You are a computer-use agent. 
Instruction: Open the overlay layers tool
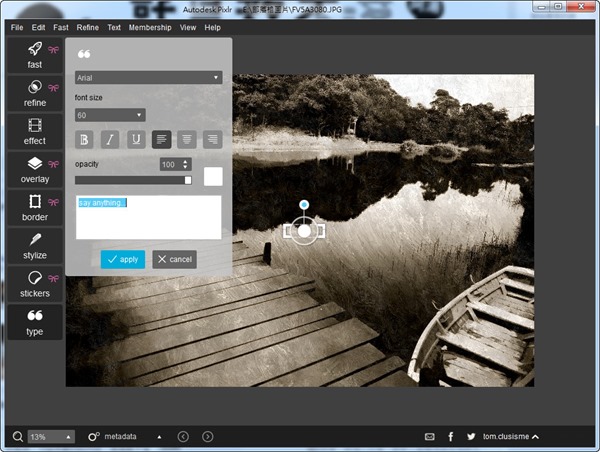34,170
